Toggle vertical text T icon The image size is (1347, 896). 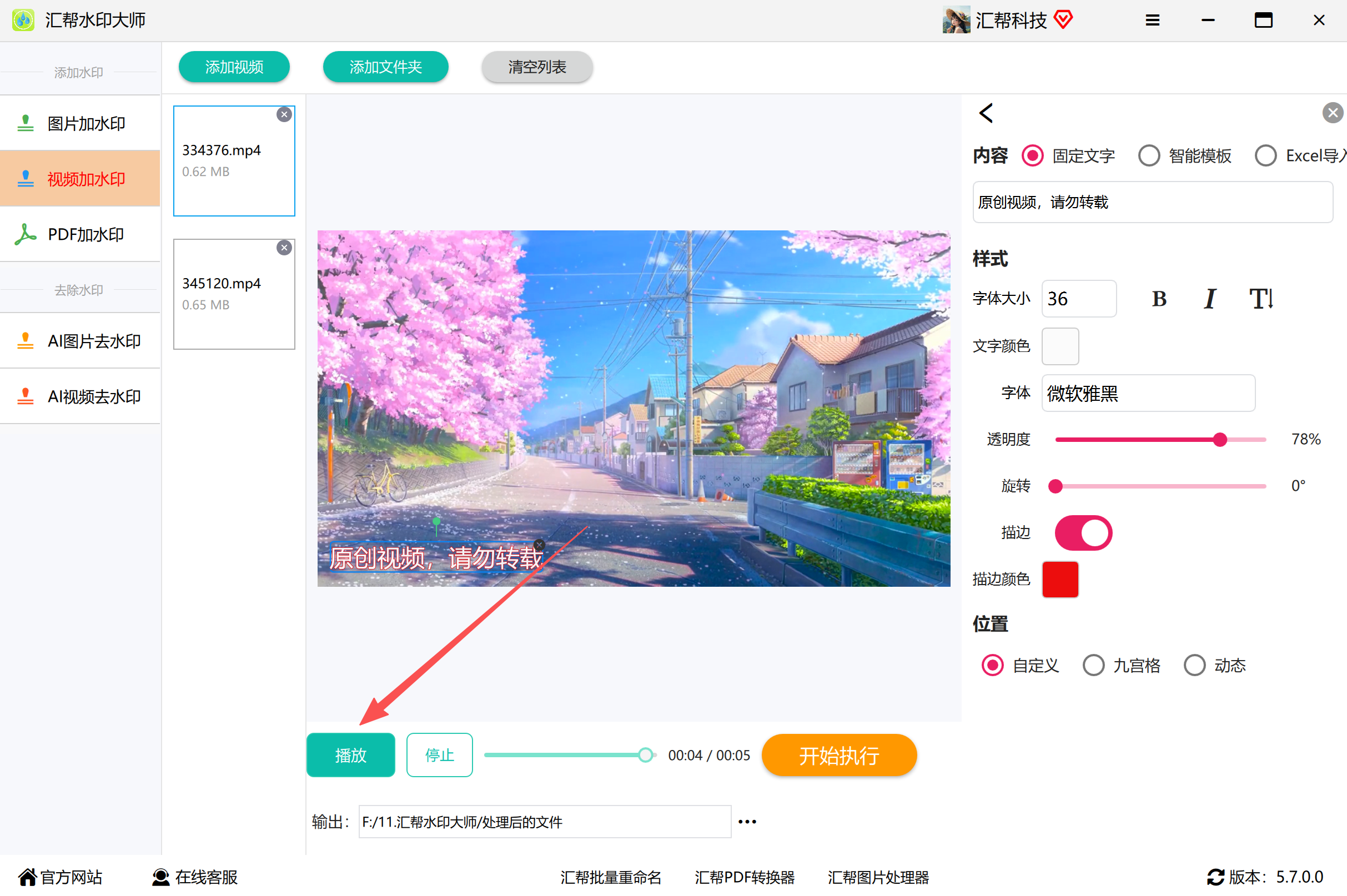click(x=1261, y=299)
